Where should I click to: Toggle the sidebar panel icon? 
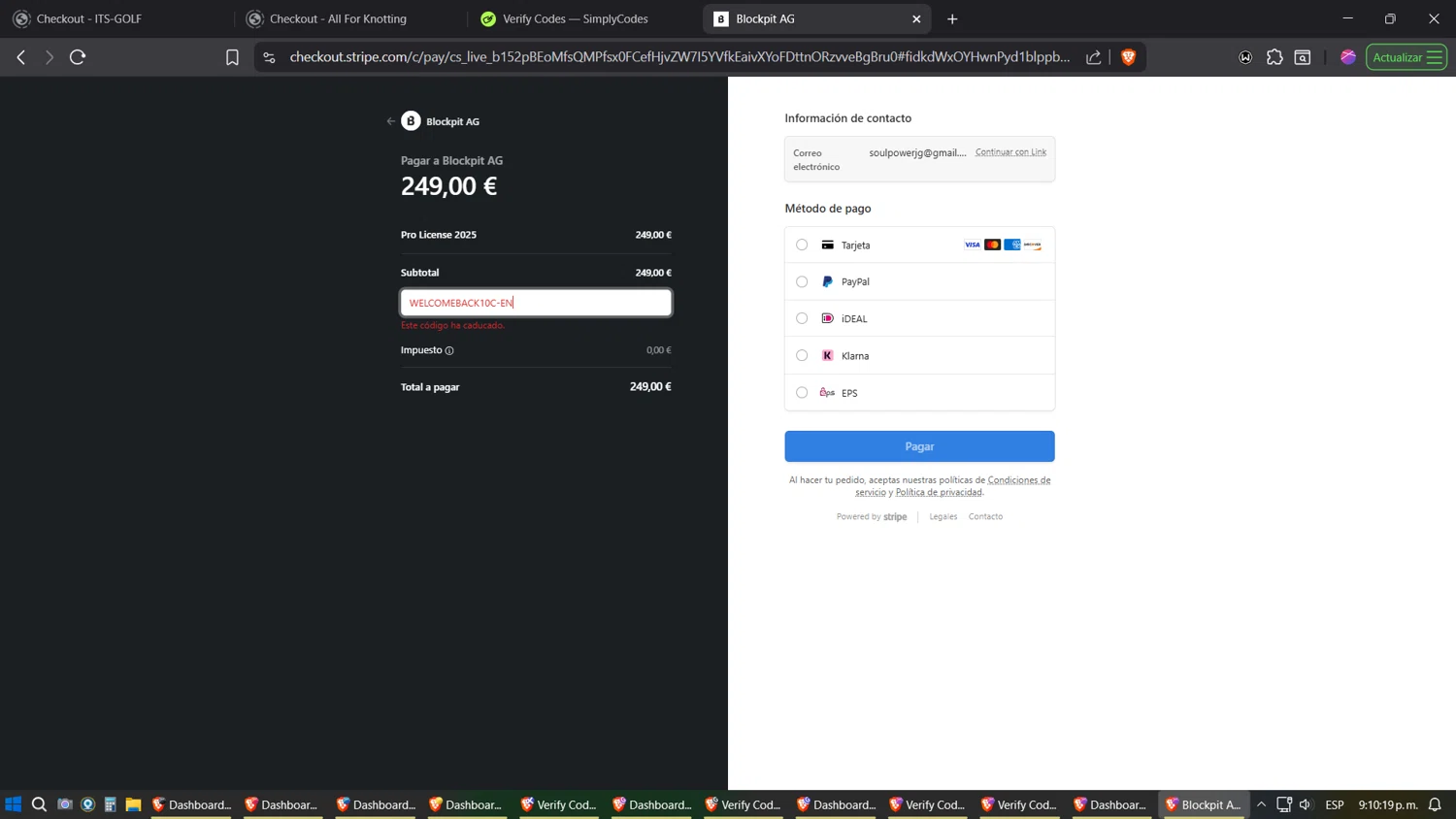(1303, 57)
